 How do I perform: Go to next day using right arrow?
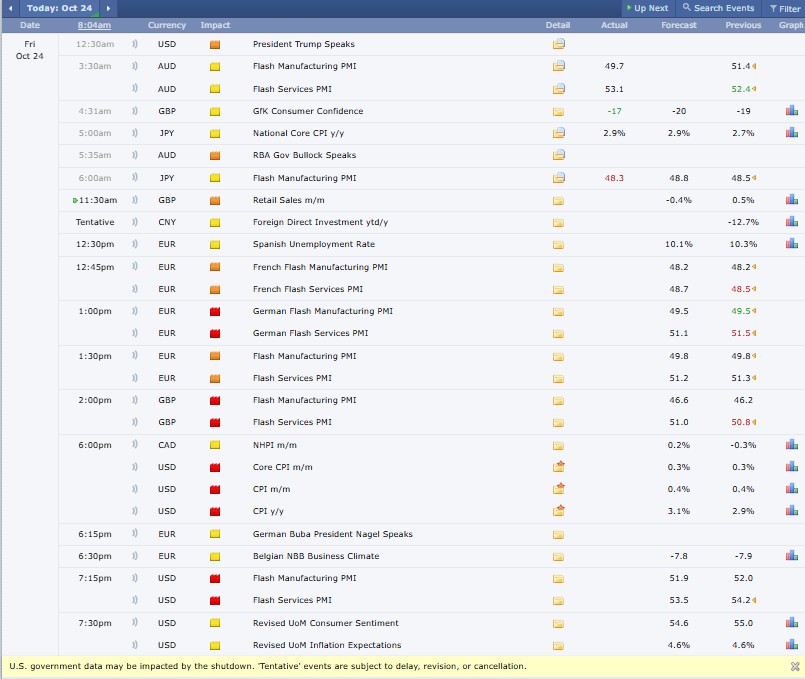click(107, 8)
